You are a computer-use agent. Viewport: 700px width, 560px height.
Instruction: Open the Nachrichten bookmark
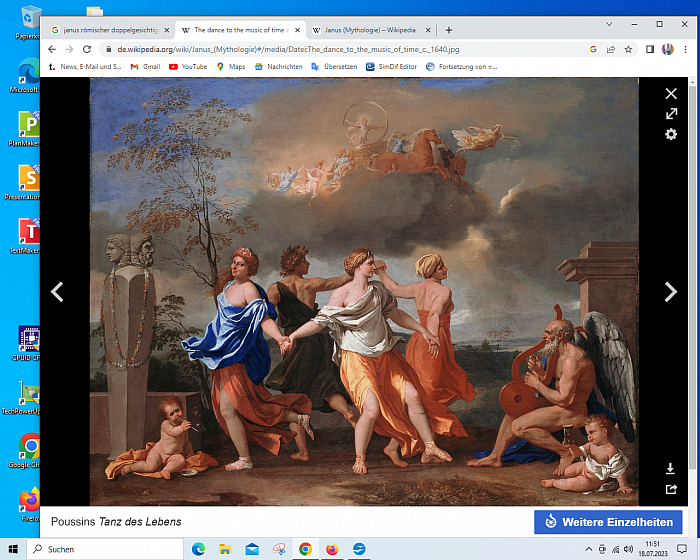pos(279,67)
